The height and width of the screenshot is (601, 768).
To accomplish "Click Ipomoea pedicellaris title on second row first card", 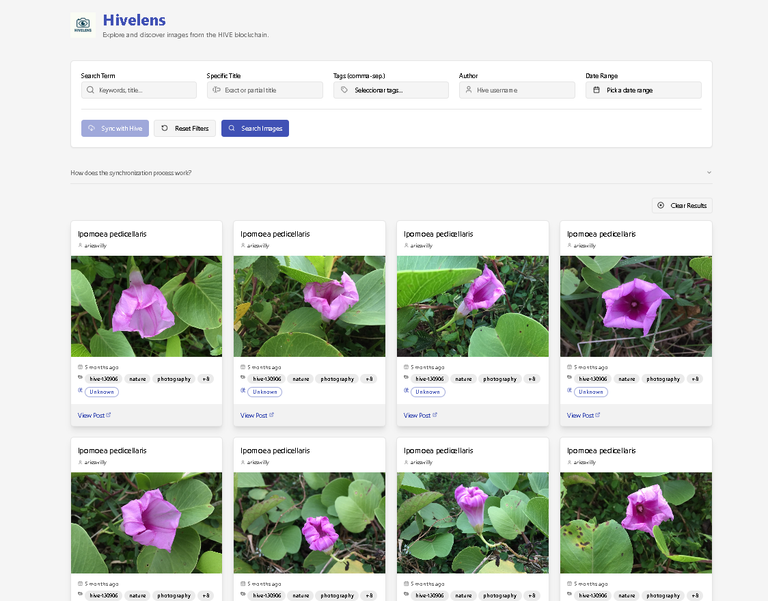I will click(112, 451).
